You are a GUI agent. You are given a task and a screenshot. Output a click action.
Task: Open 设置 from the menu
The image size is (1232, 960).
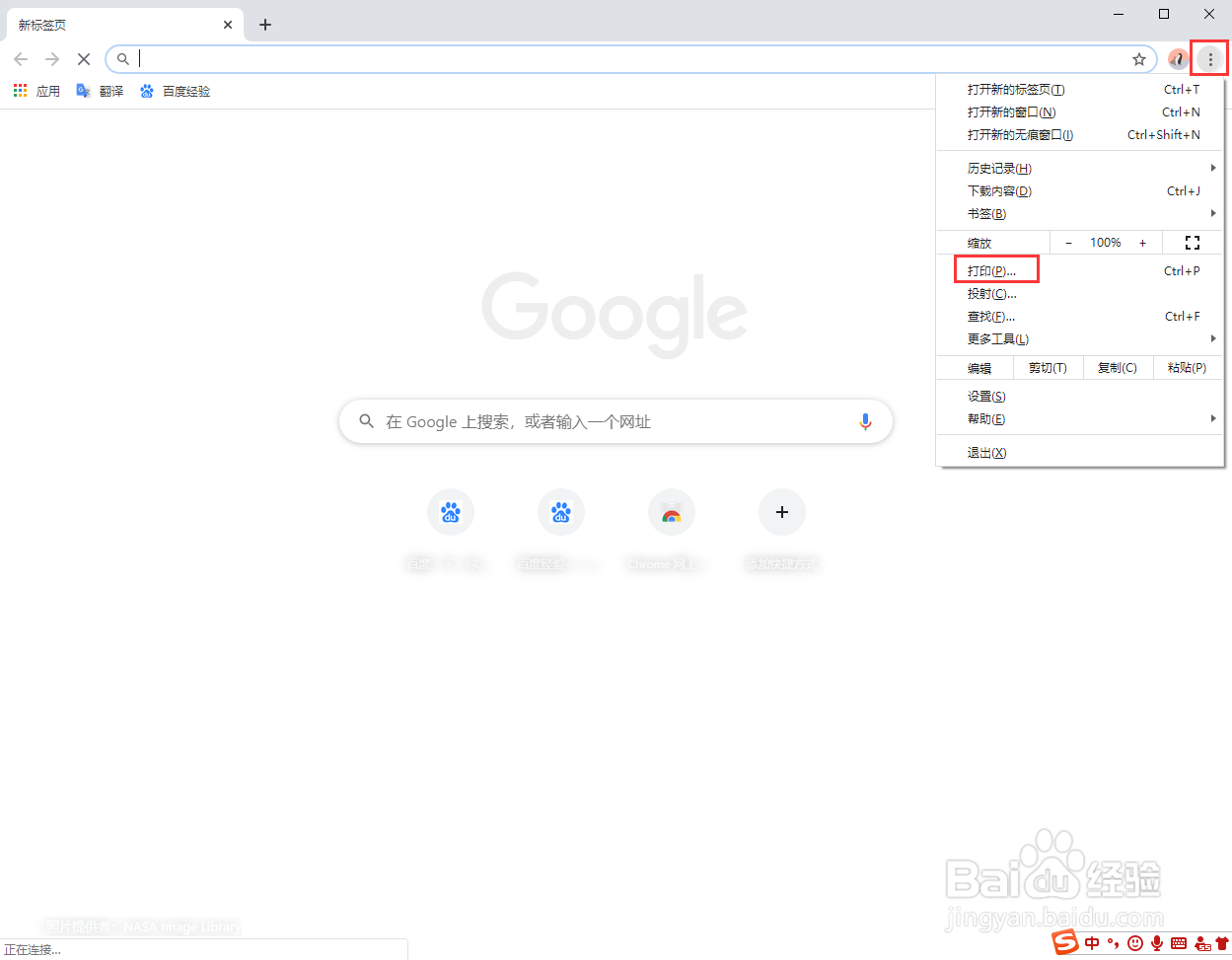click(x=1080, y=396)
